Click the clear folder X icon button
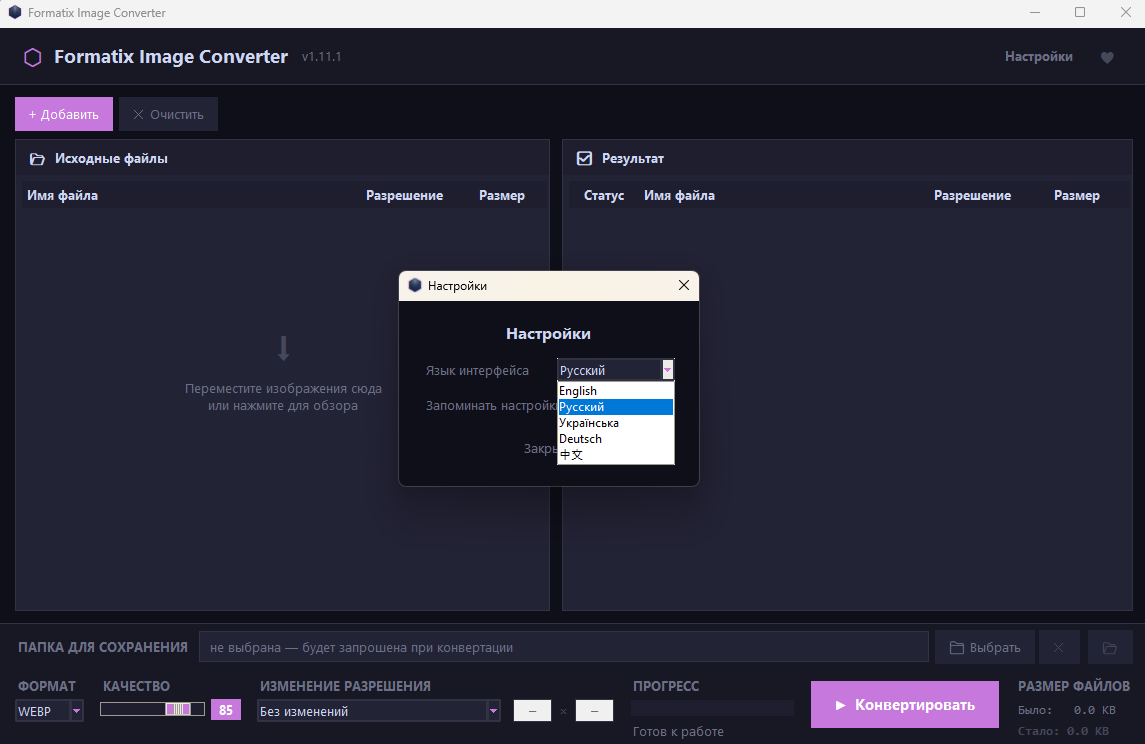Image resolution: width=1145 pixels, height=744 pixels. click(1058, 647)
